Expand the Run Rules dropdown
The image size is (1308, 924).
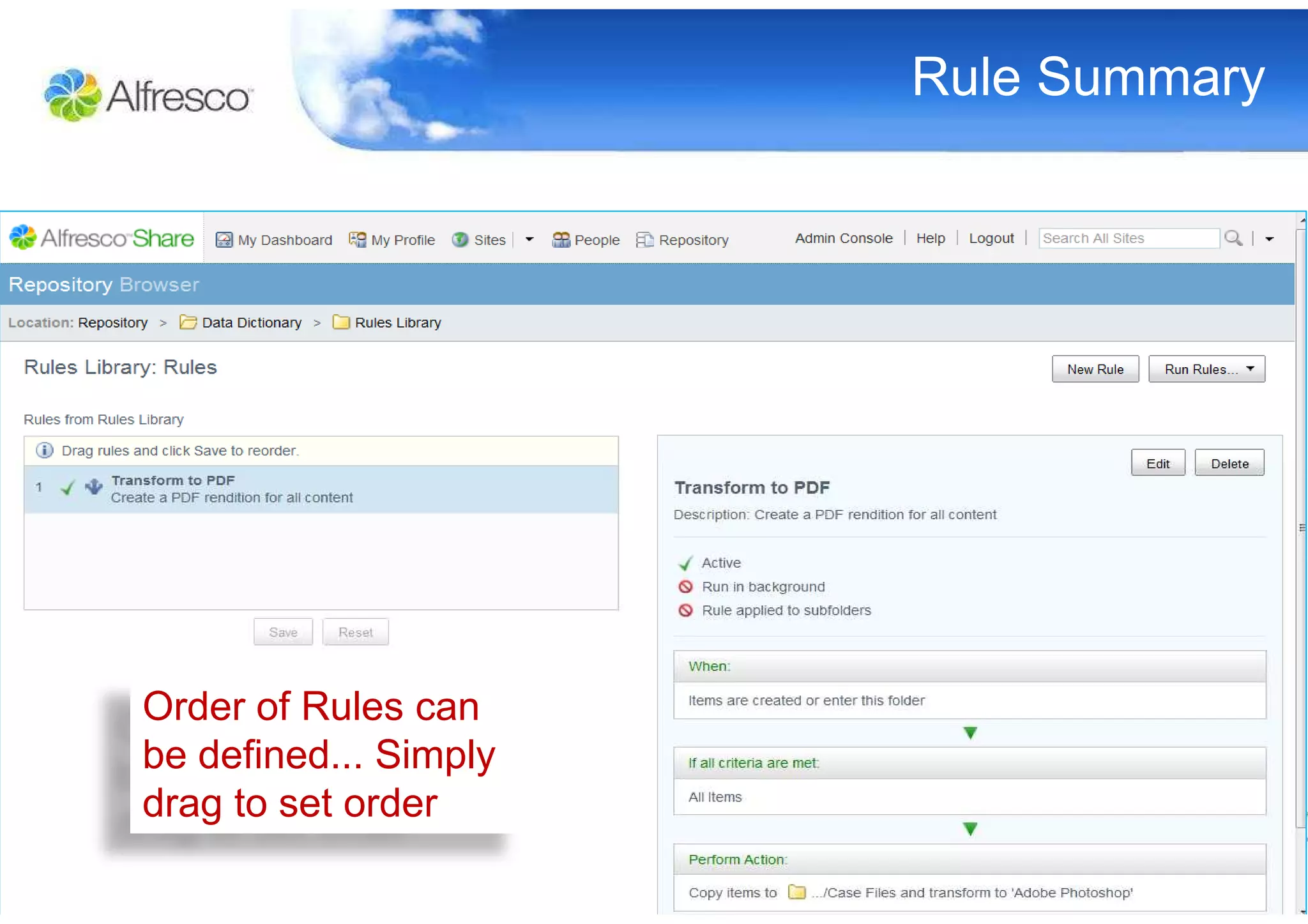pos(1250,369)
